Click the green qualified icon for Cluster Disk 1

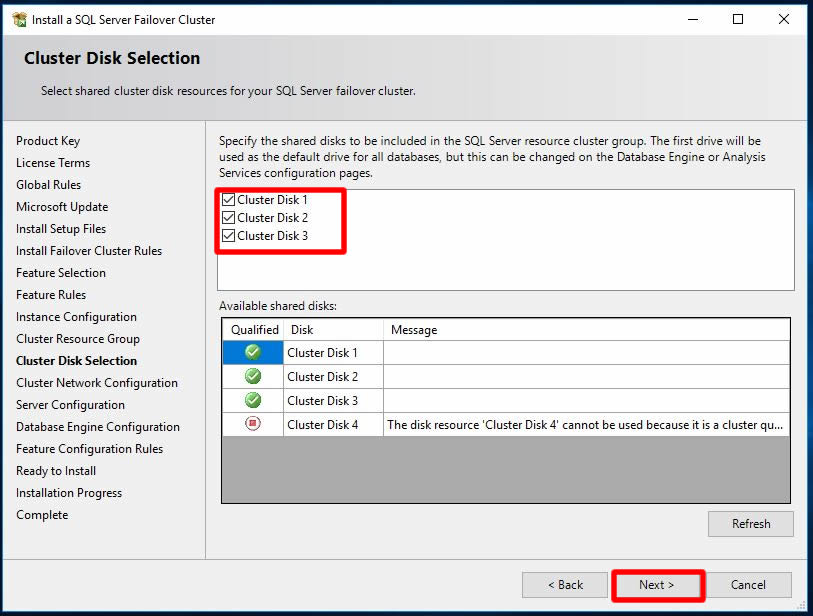click(x=253, y=352)
